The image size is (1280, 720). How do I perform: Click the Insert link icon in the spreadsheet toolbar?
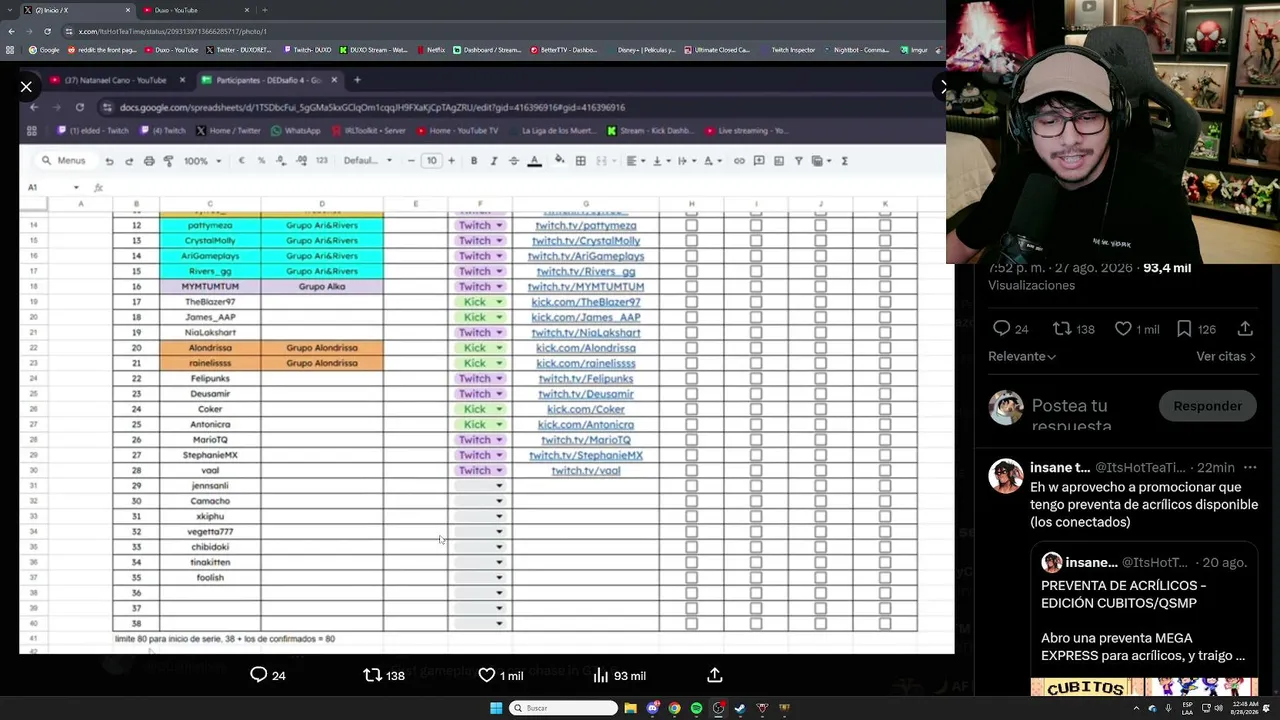[x=739, y=160]
